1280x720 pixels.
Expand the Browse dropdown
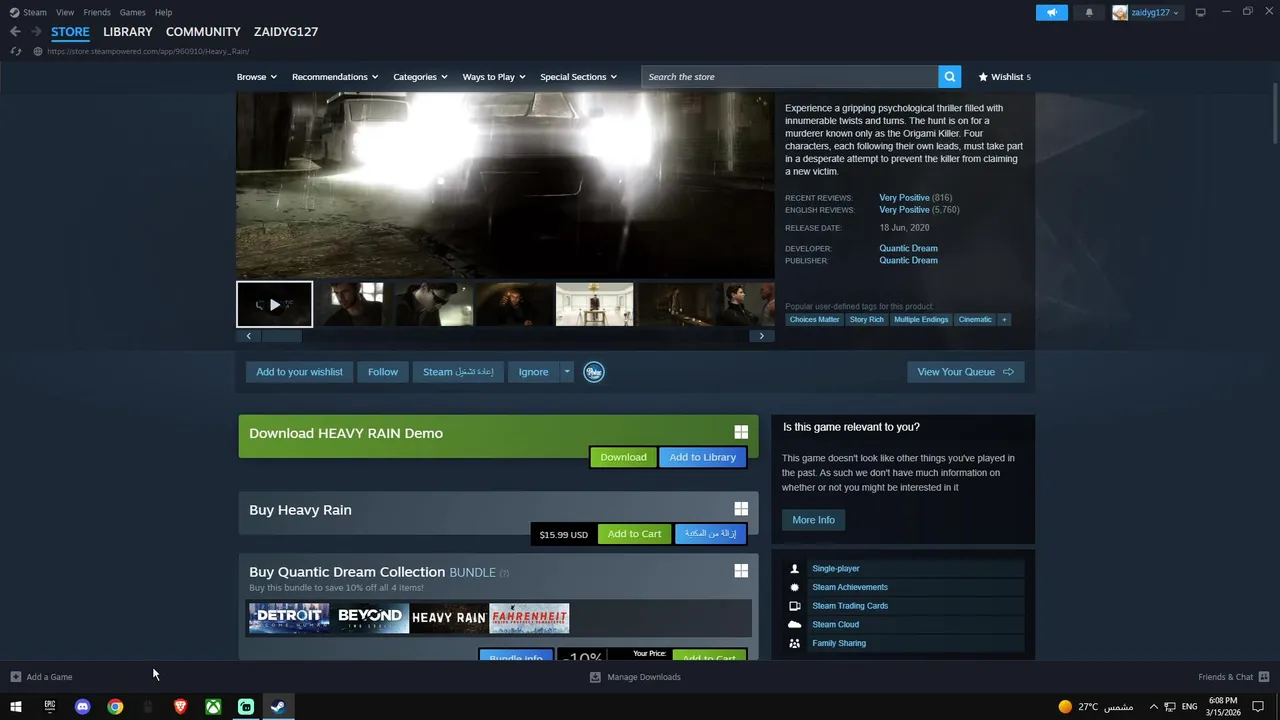(257, 77)
